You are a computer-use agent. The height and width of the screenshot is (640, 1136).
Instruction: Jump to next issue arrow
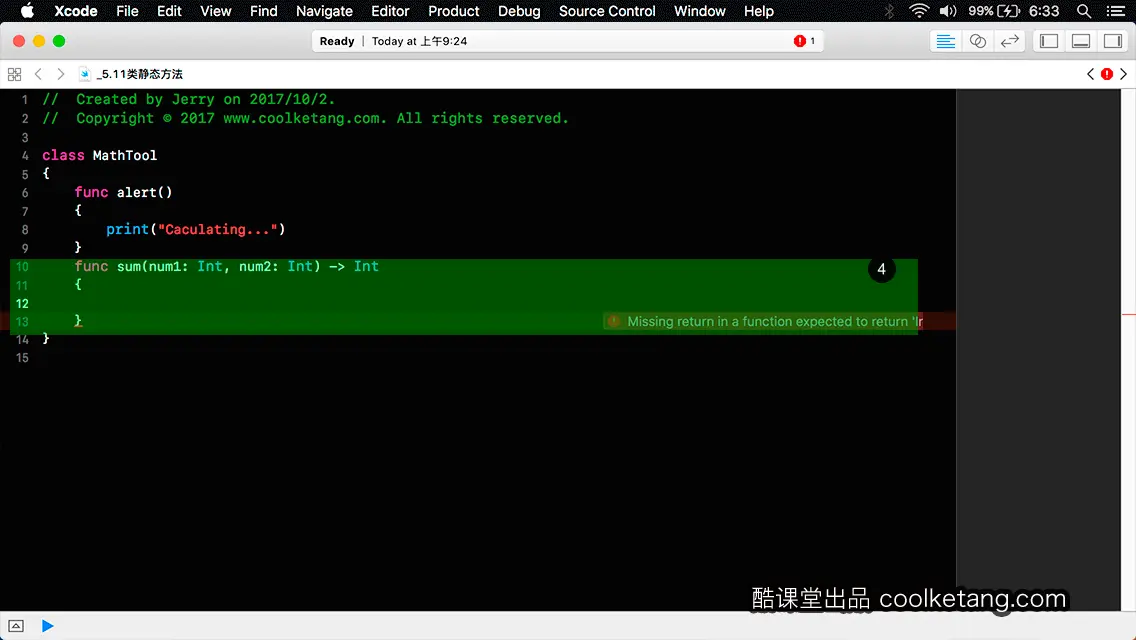pyautogui.click(x=1124, y=74)
